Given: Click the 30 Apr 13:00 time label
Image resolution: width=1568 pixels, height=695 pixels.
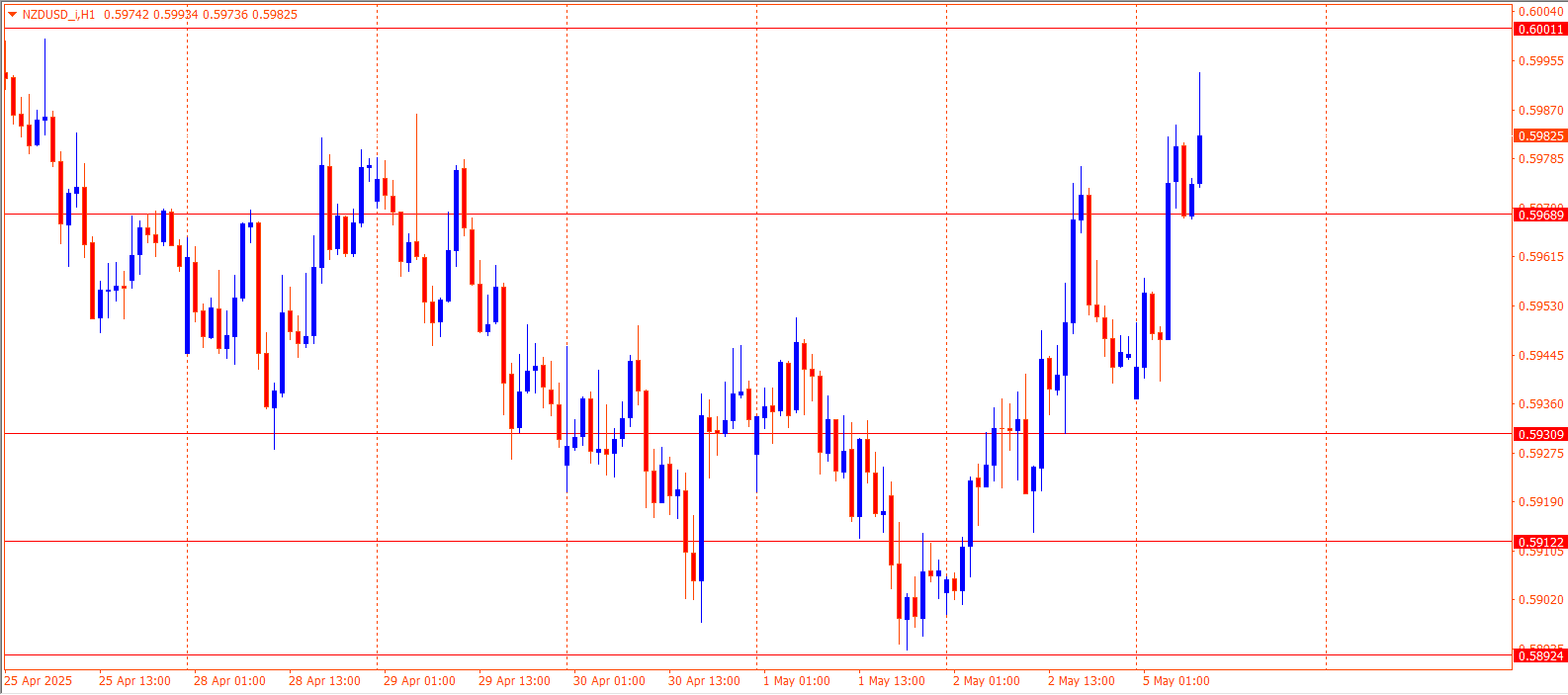Looking at the screenshot, I should coord(704,681).
